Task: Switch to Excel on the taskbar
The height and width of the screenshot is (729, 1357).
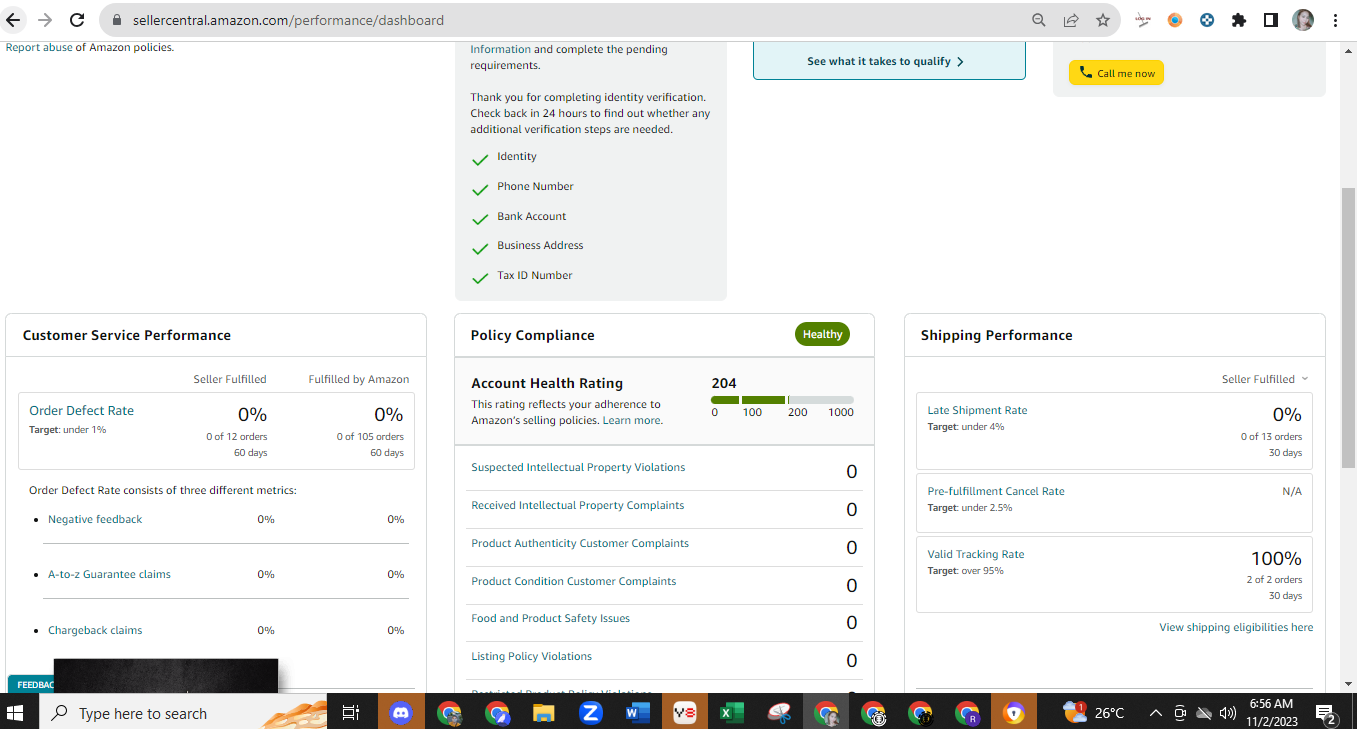Action: [x=732, y=713]
